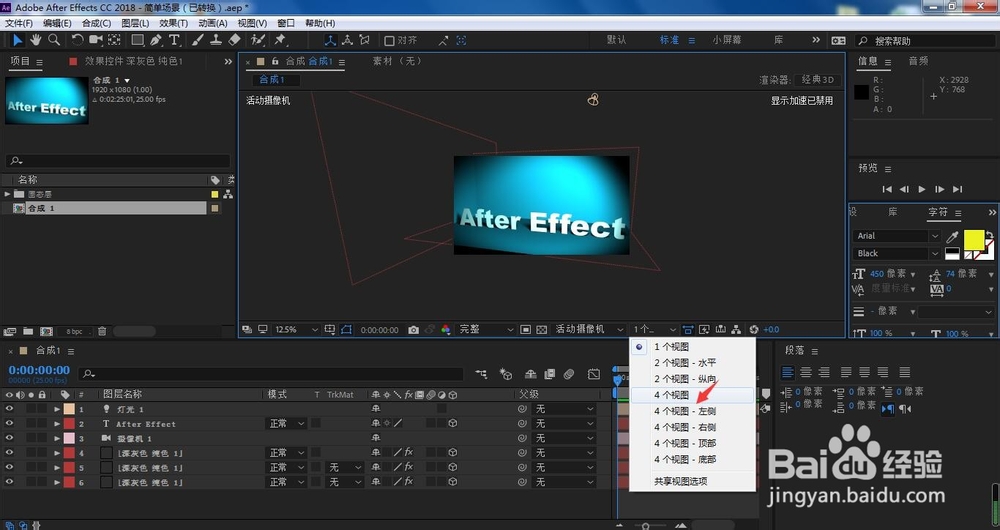Select the Zoom magnifier tool
The width and height of the screenshot is (1000, 530).
(54, 40)
